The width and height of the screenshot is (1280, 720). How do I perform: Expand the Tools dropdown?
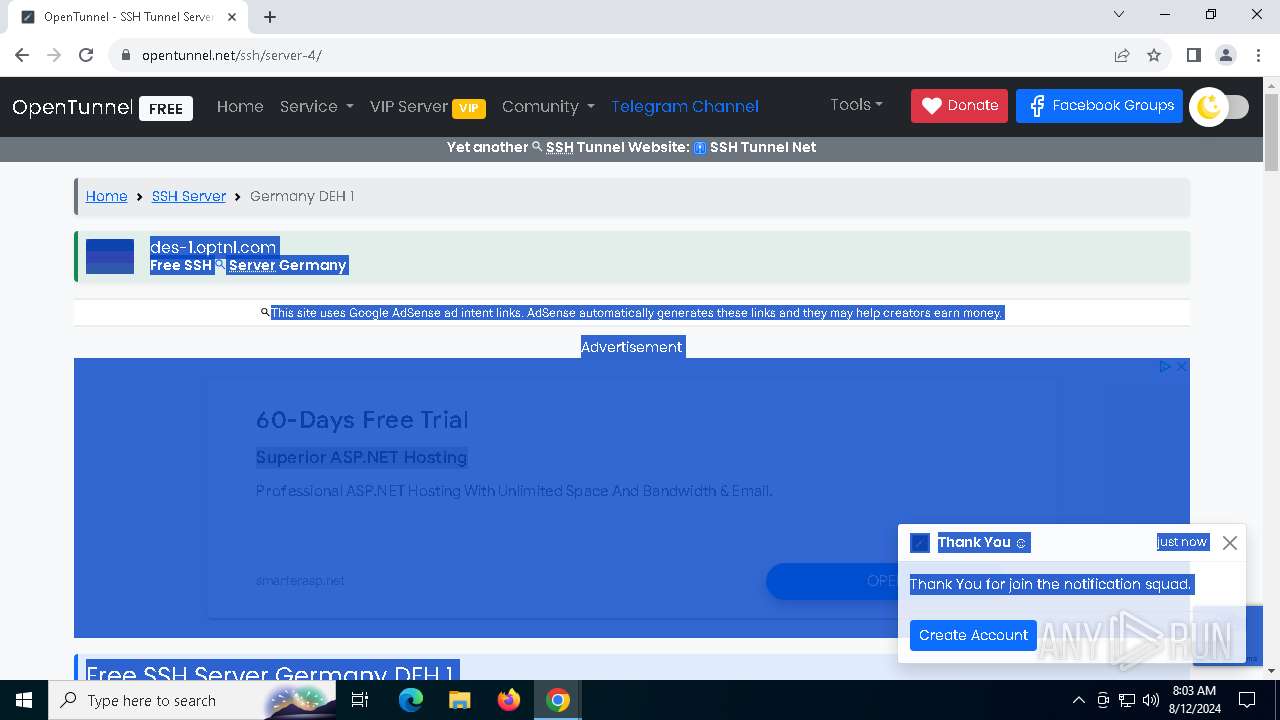click(x=857, y=104)
